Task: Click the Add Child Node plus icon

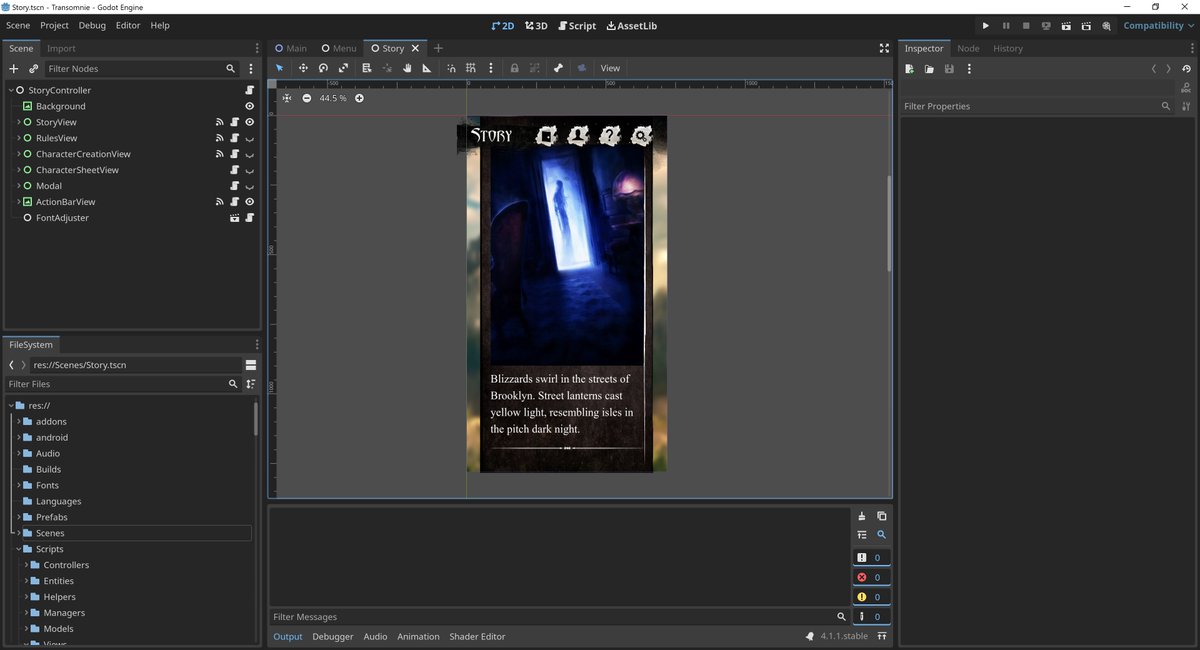Action: (x=13, y=69)
